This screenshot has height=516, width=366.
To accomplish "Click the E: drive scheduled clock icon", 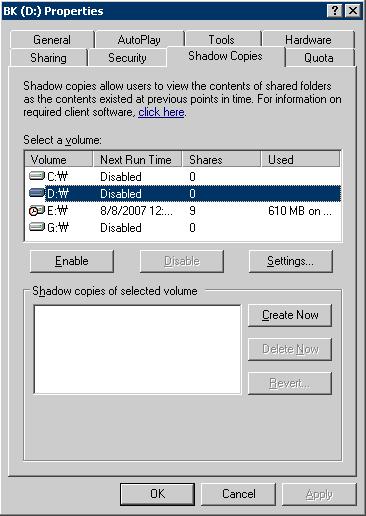I will 37,210.
